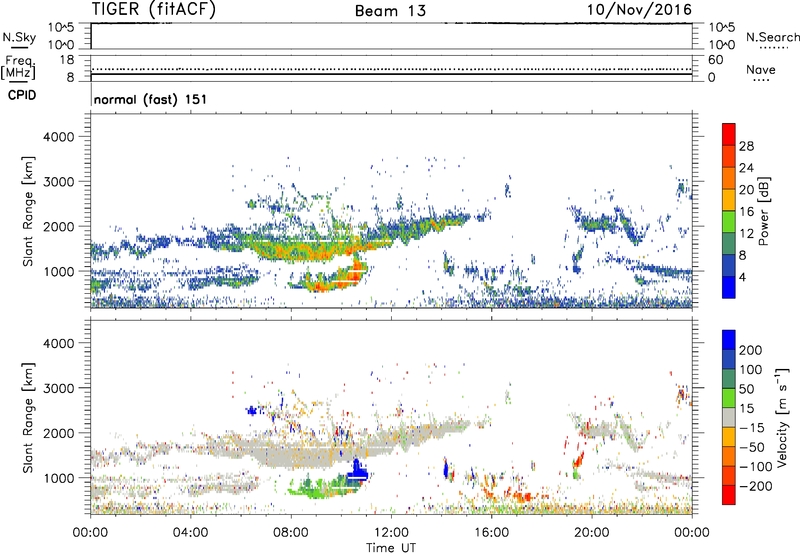
Task: Click the "4" tick on the Power colorbar
Action: pos(743,278)
